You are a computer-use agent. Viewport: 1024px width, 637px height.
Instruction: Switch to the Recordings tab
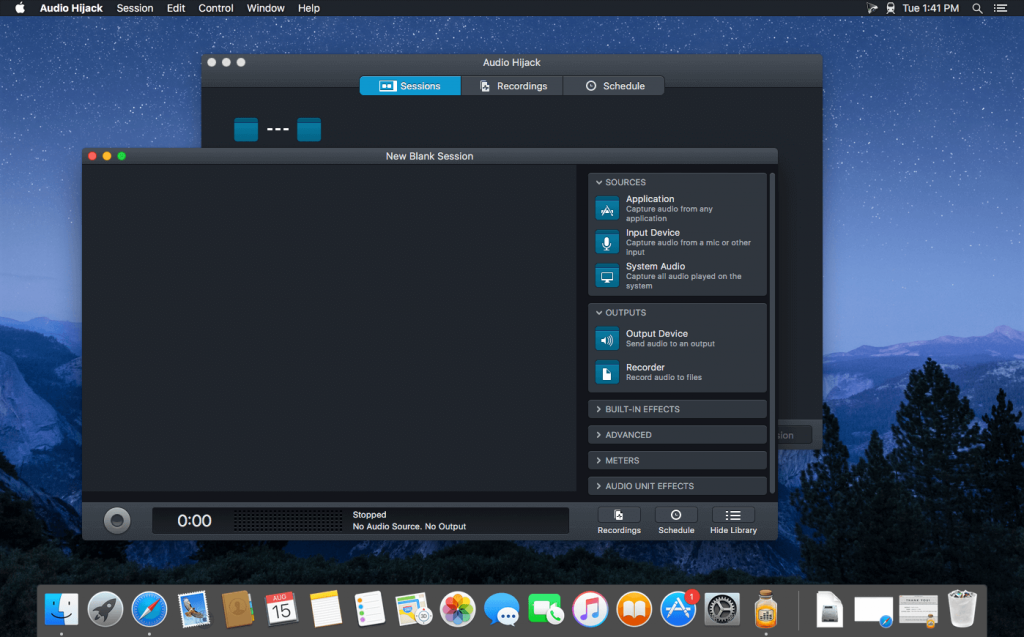(512, 85)
